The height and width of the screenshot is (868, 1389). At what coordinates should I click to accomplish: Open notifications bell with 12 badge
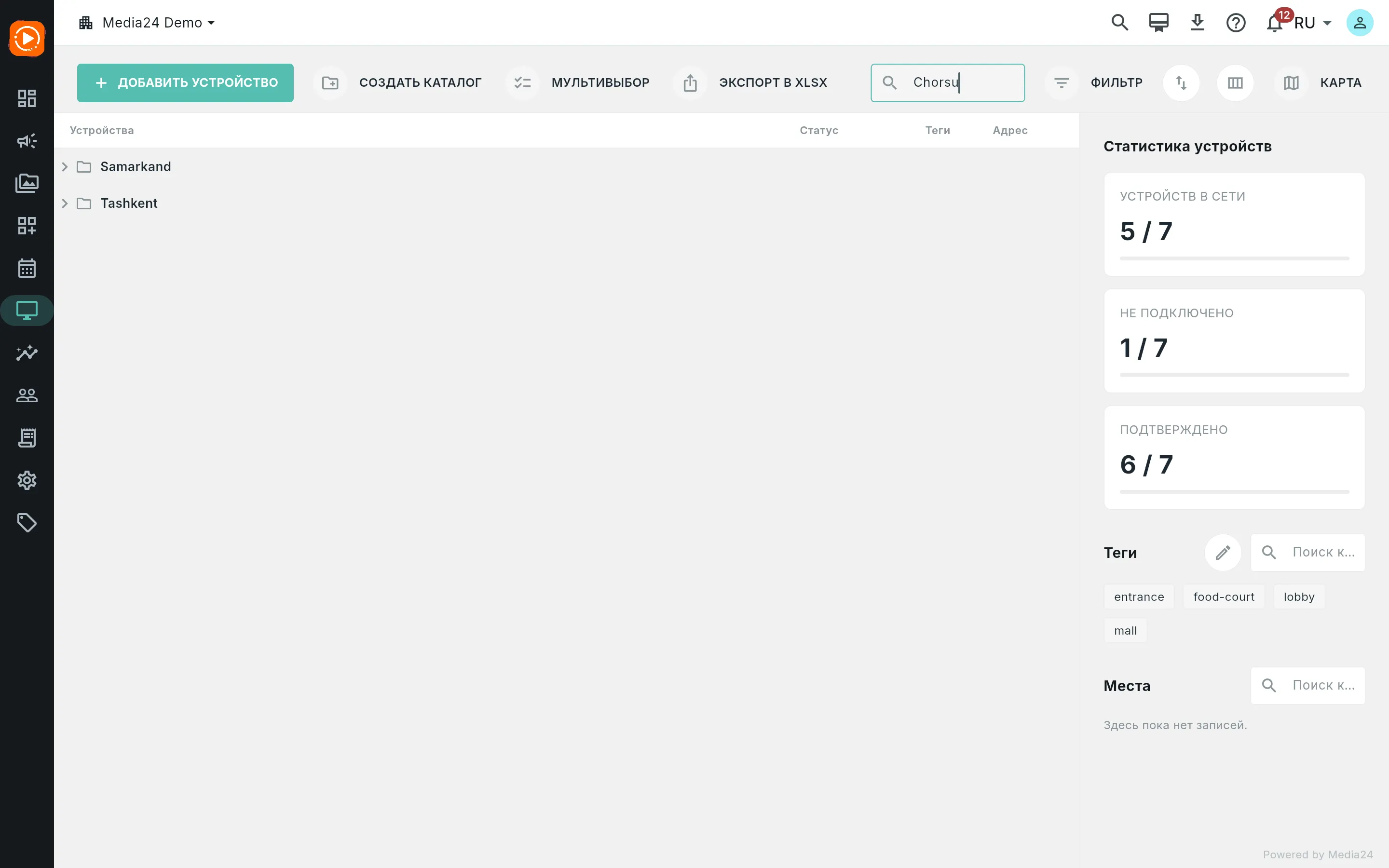click(1276, 22)
